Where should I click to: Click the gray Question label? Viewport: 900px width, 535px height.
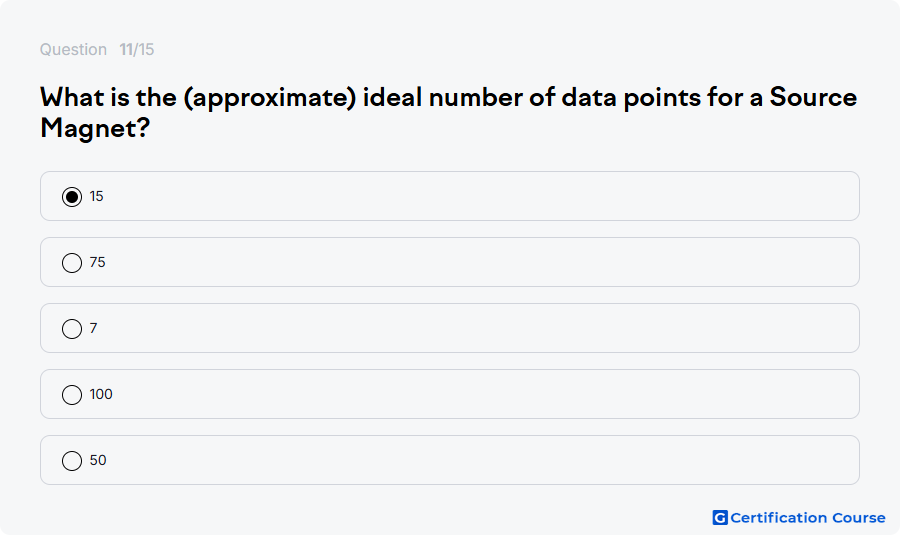click(73, 49)
